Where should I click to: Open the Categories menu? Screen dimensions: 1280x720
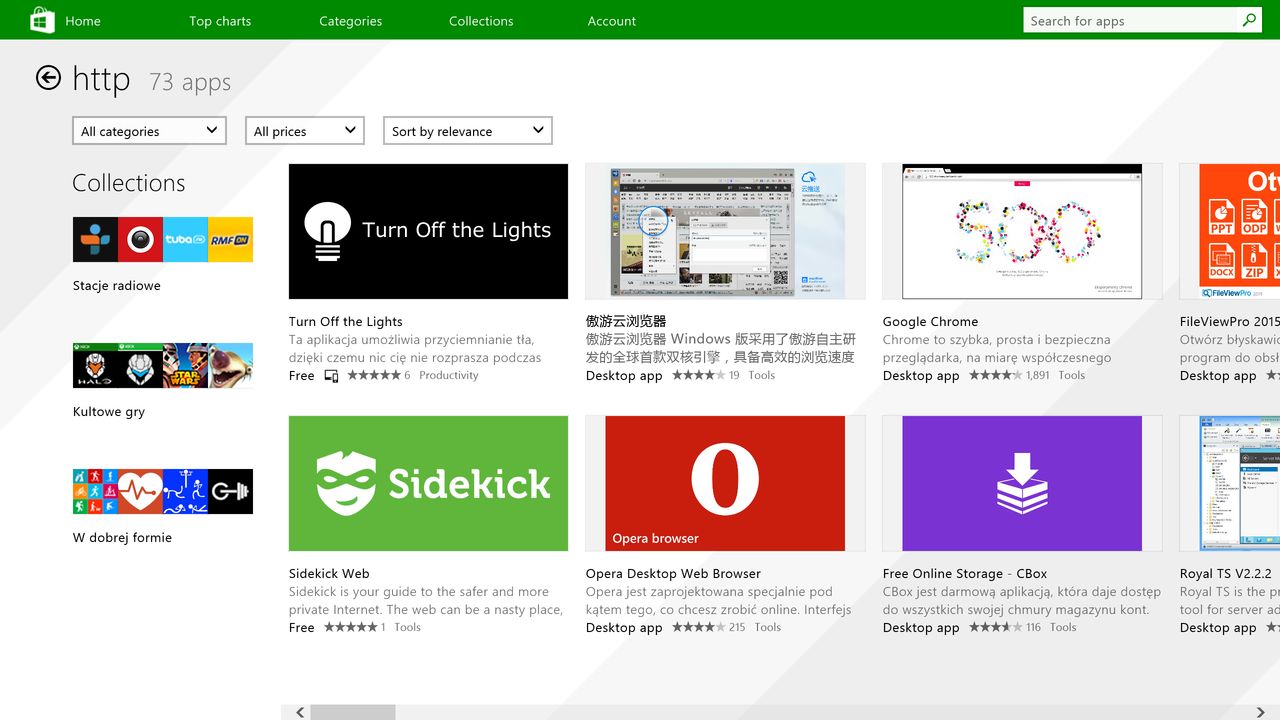(x=351, y=21)
